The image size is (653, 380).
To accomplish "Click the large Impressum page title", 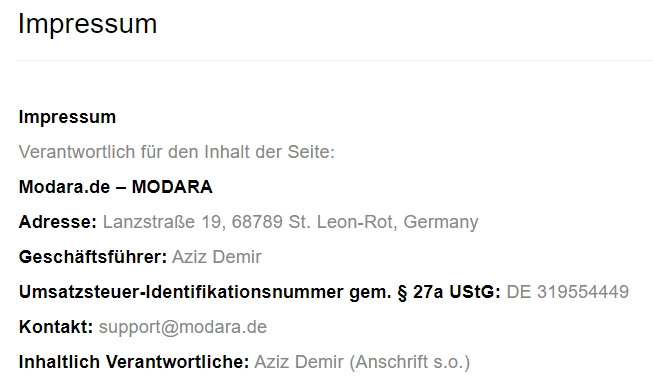I will [x=87, y=24].
